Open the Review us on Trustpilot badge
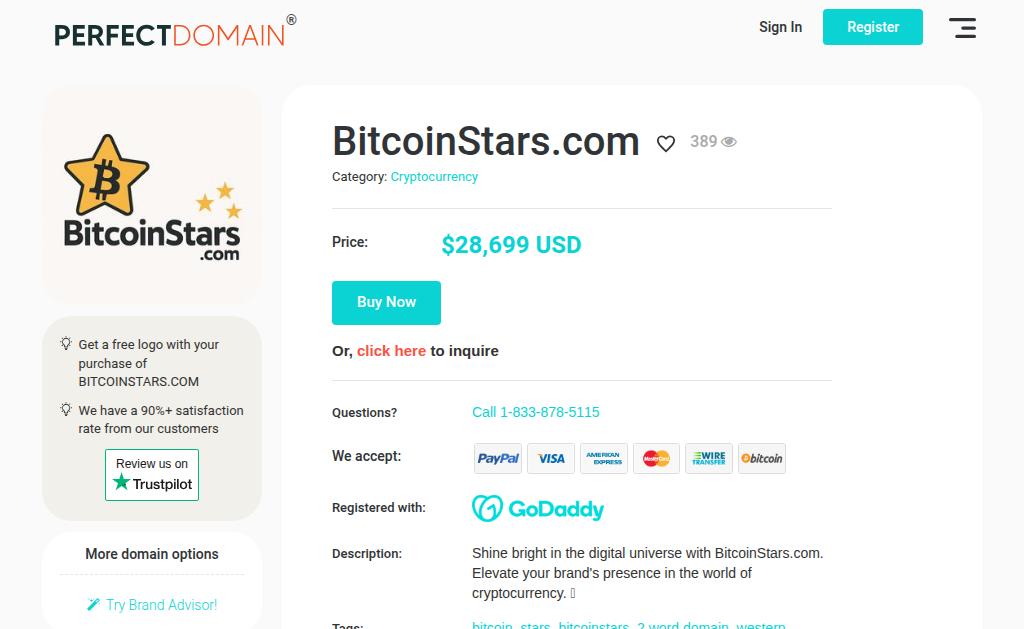Viewport: 1024px width, 629px height. 152,475
